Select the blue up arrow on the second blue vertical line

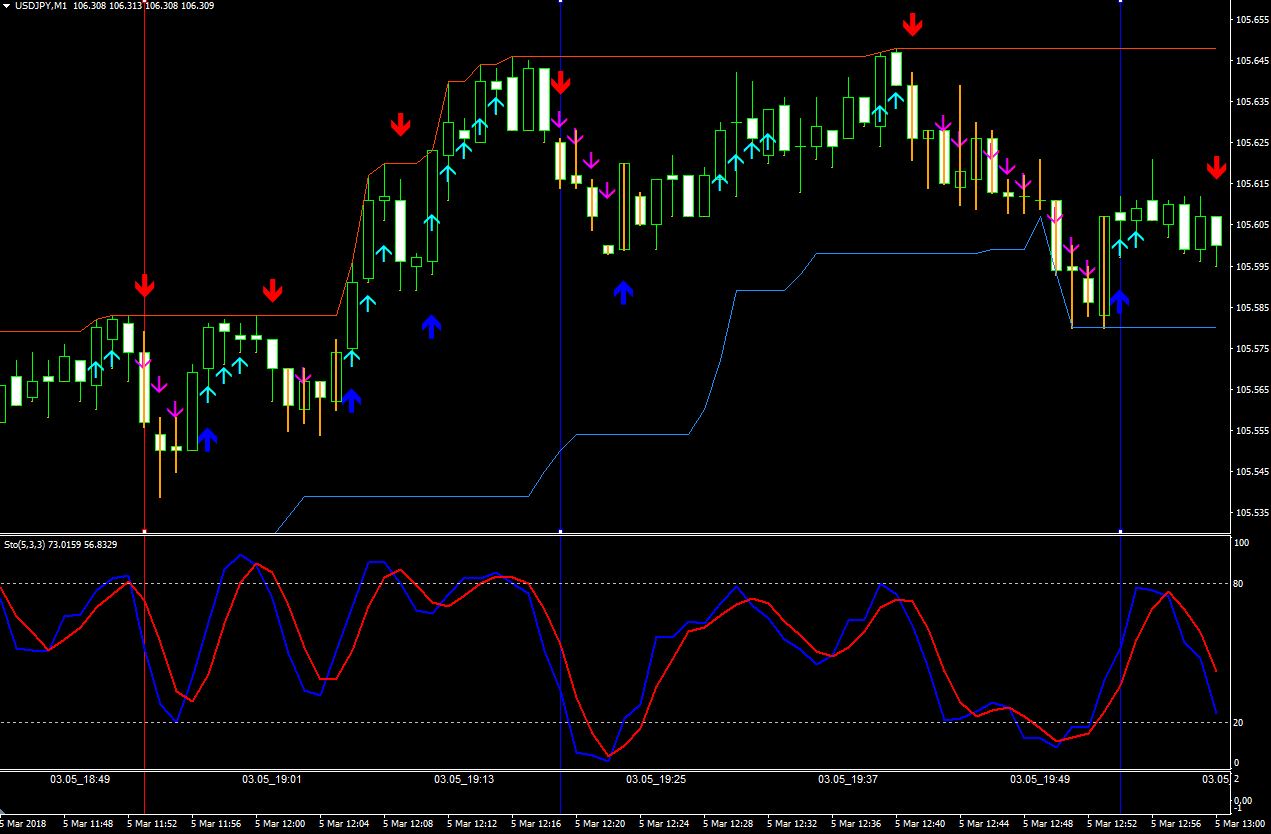tap(1119, 301)
